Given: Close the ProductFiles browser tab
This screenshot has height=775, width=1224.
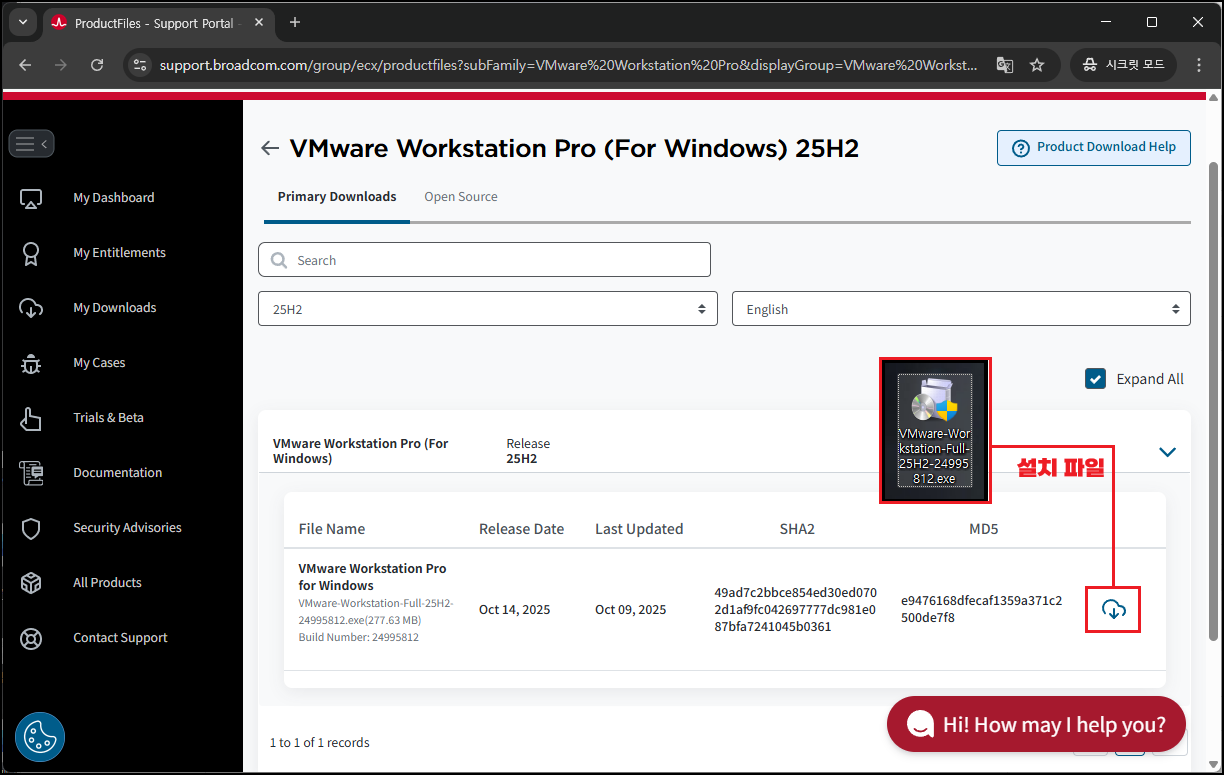Looking at the screenshot, I should click(258, 22).
